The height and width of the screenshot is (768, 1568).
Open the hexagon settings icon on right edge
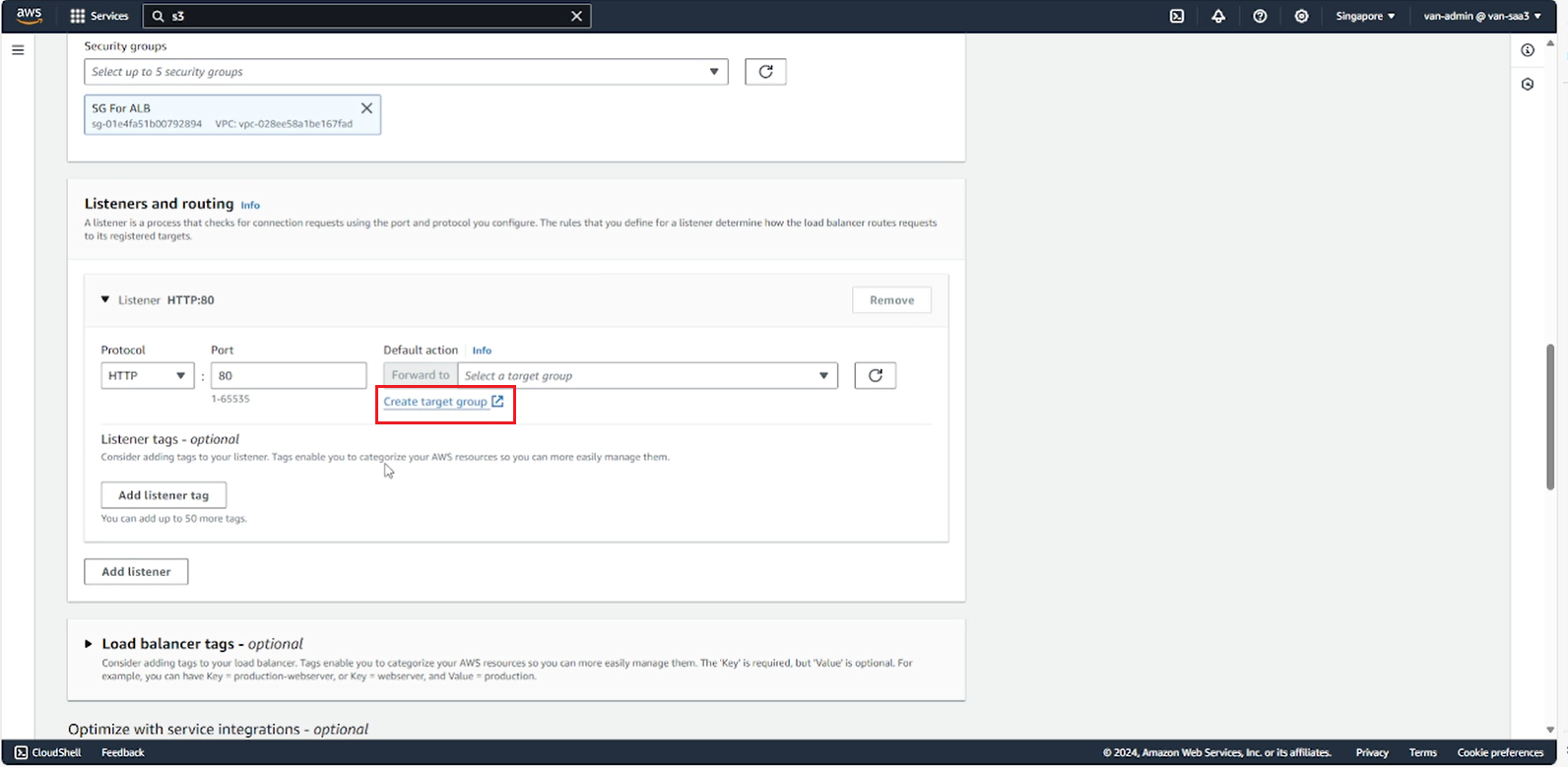[x=1528, y=85]
